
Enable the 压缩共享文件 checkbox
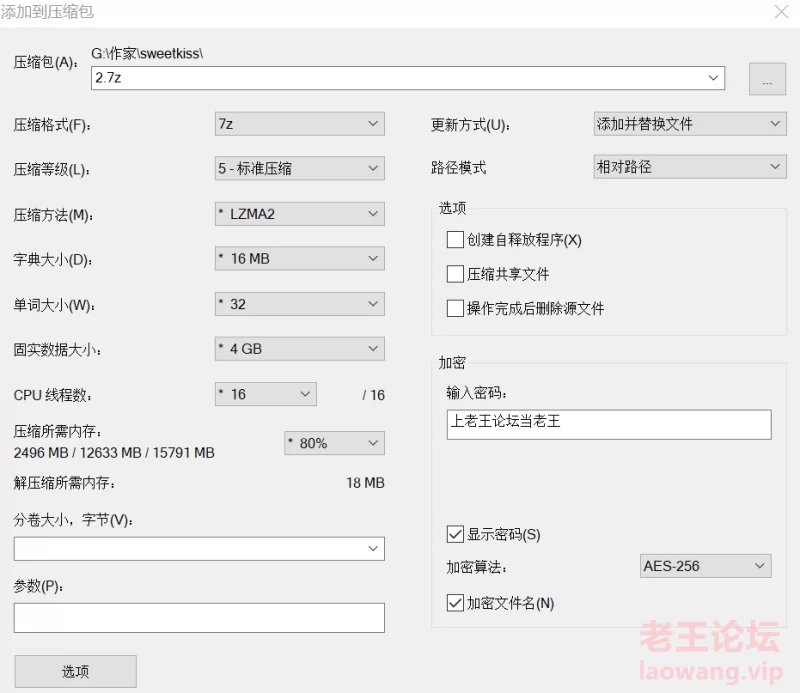[455, 274]
